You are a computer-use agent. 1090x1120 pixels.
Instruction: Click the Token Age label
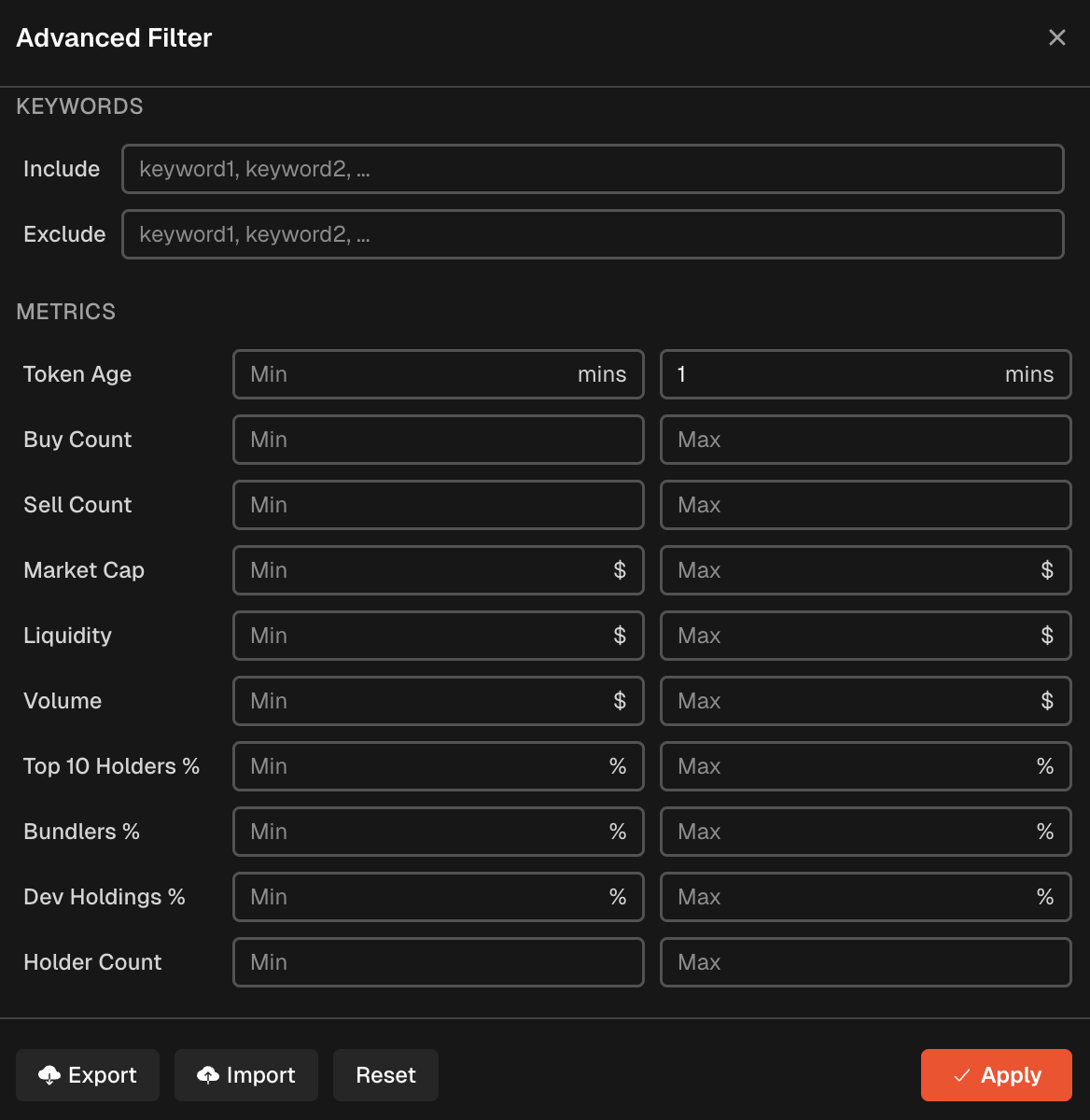(x=77, y=374)
